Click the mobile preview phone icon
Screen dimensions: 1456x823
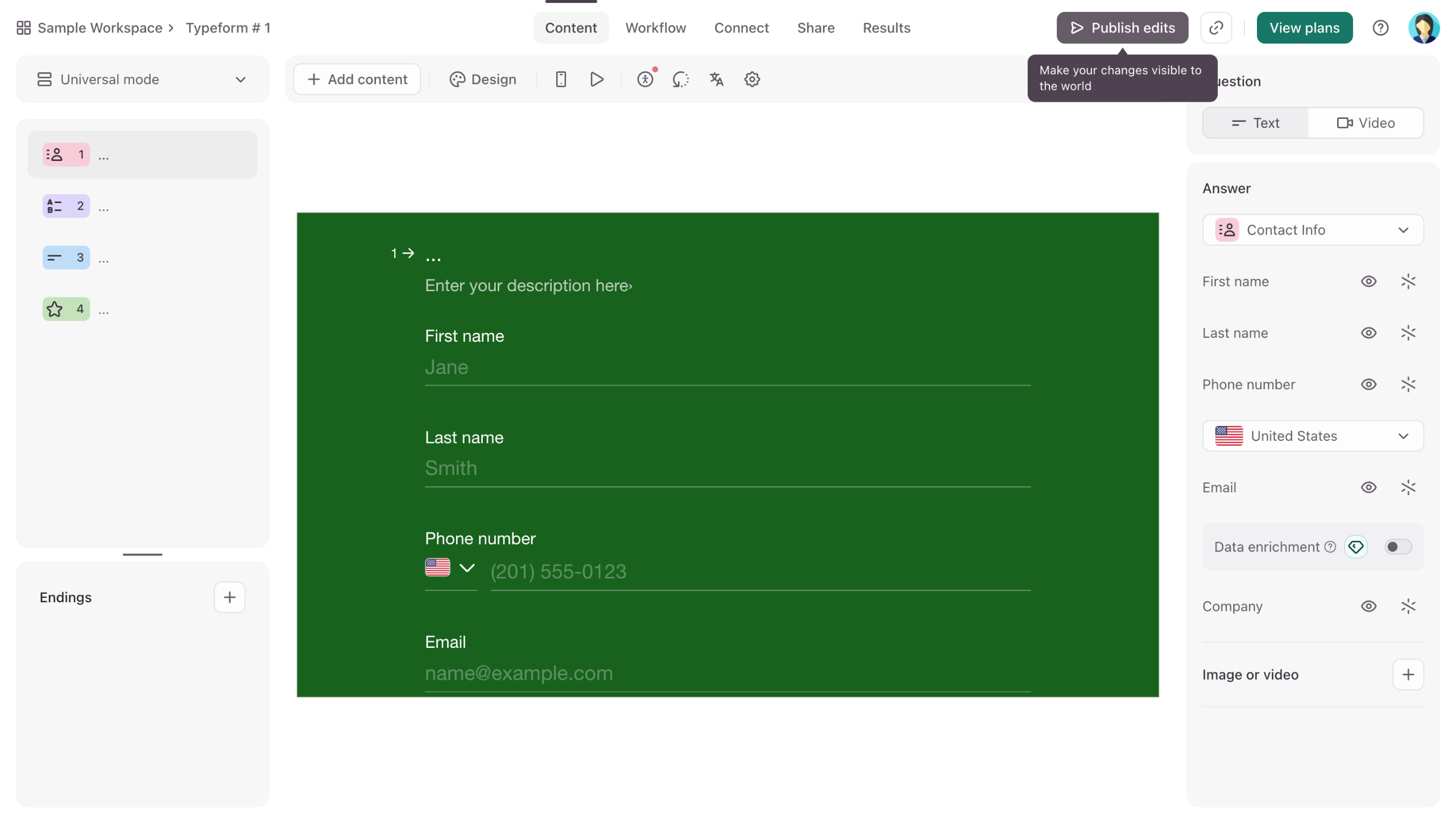pos(560,79)
